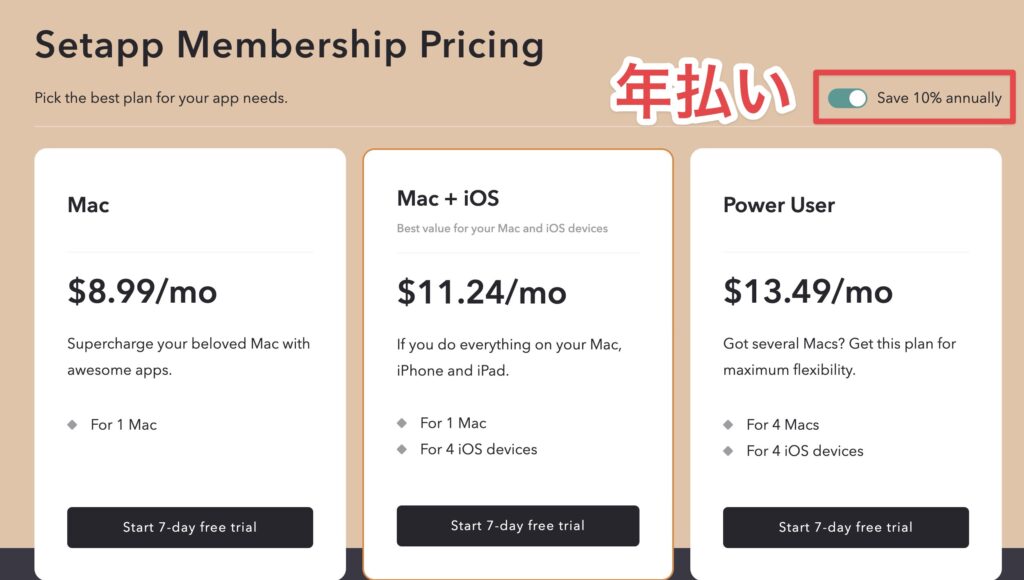
Task: Start 7-day free trial for Mac plan
Action: pos(190,527)
